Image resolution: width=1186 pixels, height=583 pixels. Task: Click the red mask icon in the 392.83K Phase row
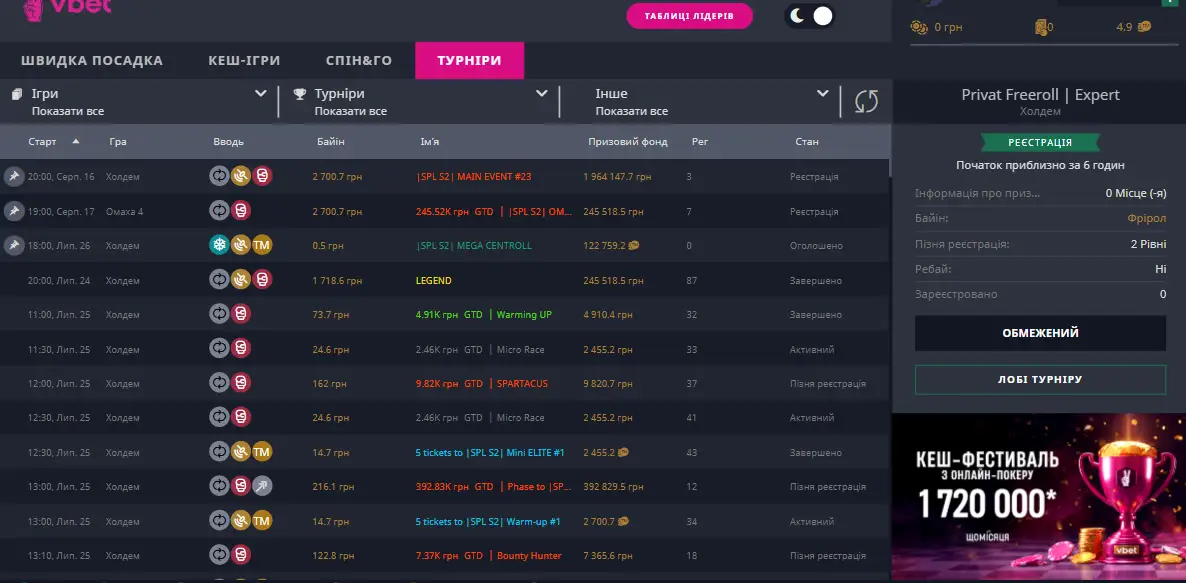tap(241, 485)
